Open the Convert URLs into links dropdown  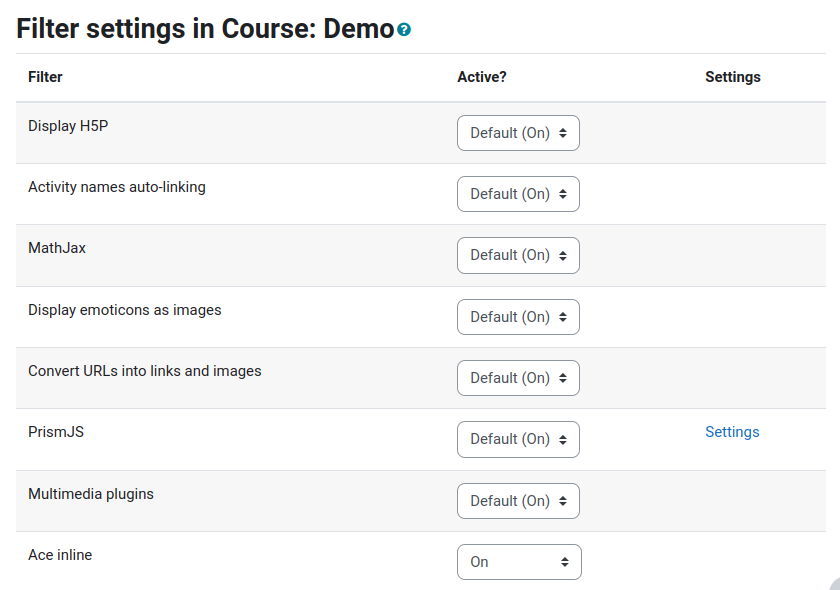[518, 377]
